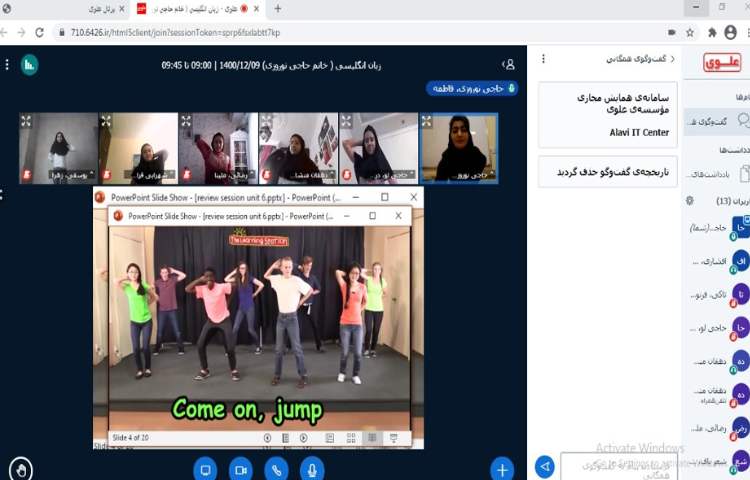Expand يوسفى زهرا webcam to fullscreen
The image size is (750, 480).
click(x=26, y=121)
